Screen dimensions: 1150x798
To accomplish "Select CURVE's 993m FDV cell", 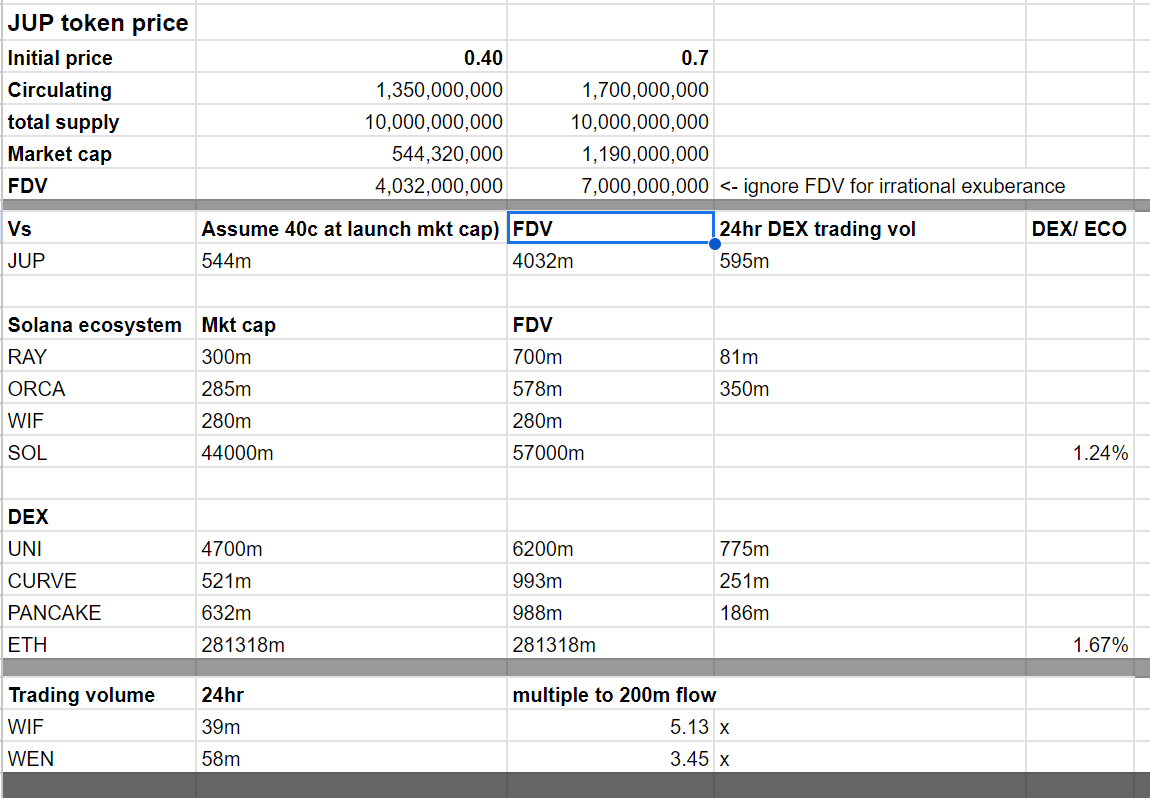I will click(610, 580).
